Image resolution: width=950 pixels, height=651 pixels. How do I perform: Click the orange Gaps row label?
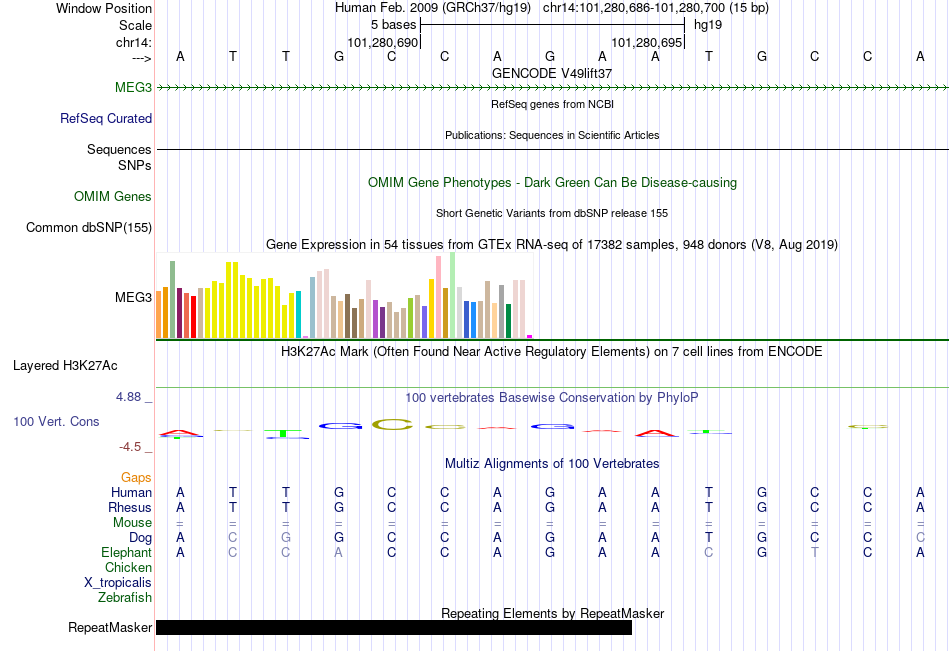[136, 478]
